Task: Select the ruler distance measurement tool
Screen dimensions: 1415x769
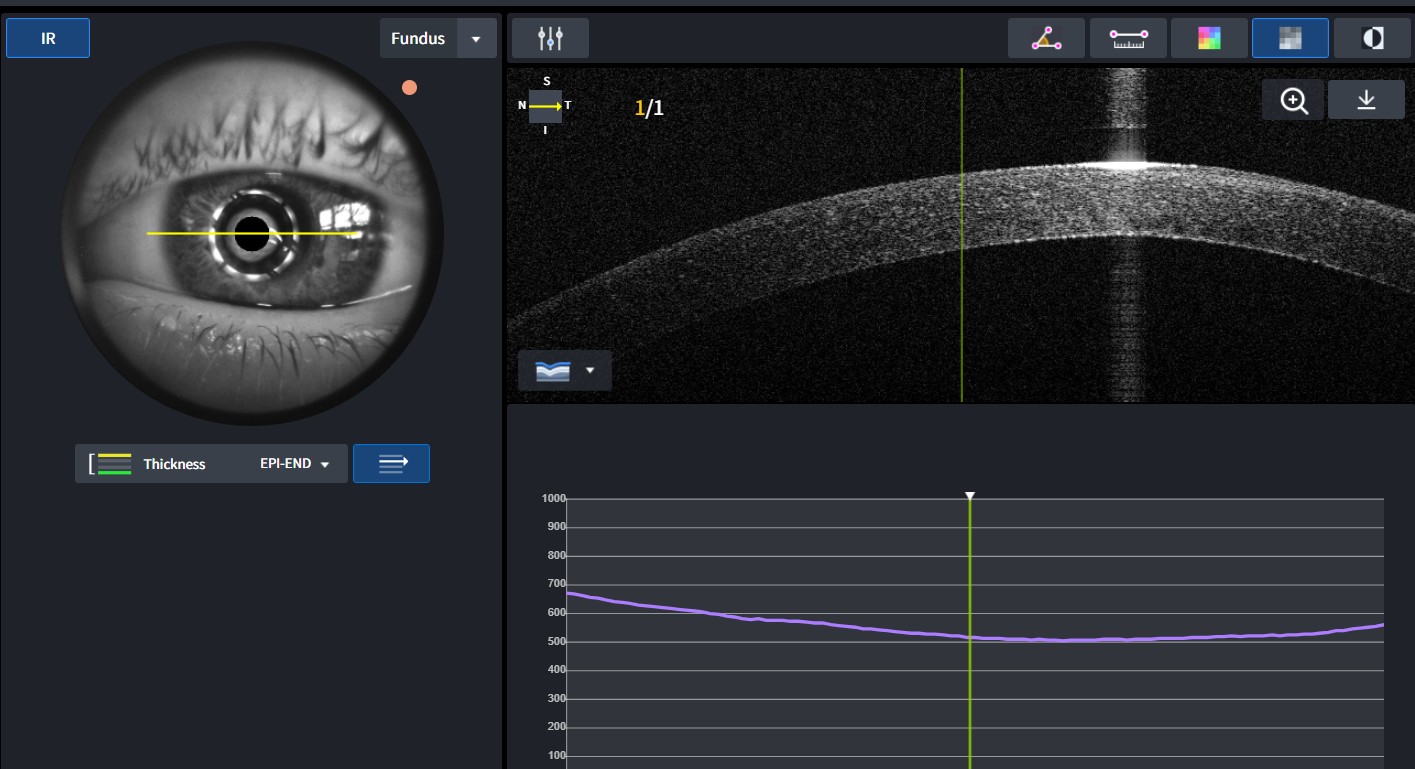Action: click(1128, 38)
